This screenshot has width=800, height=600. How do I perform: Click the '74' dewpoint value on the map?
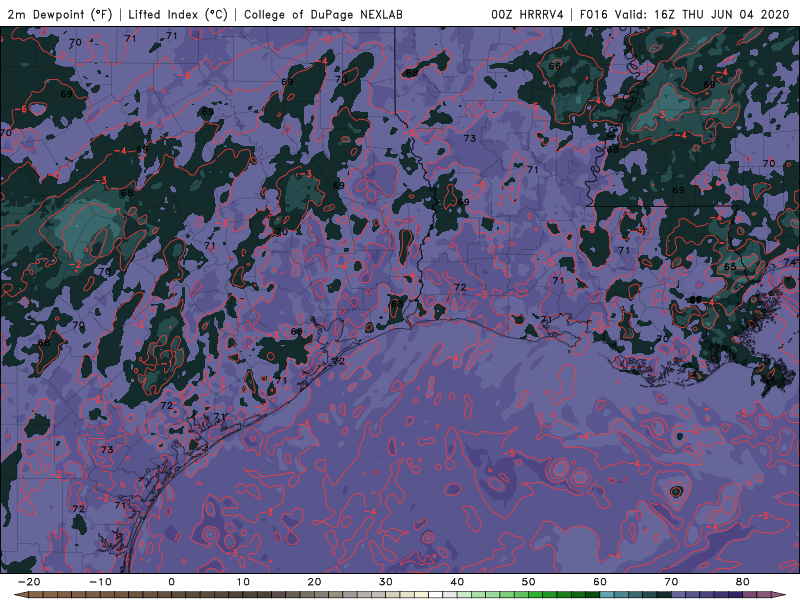click(x=789, y=262)
